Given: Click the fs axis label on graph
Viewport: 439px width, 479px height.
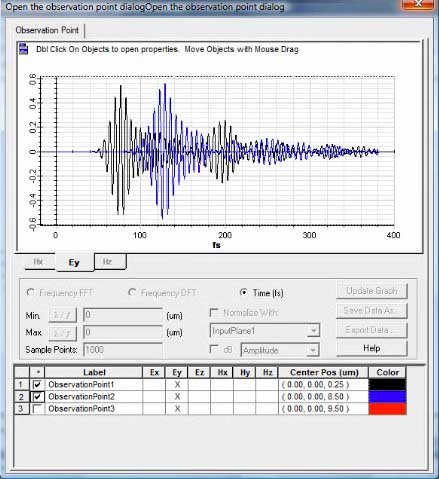Looking at the screenshot, I should tap(216, 245).
